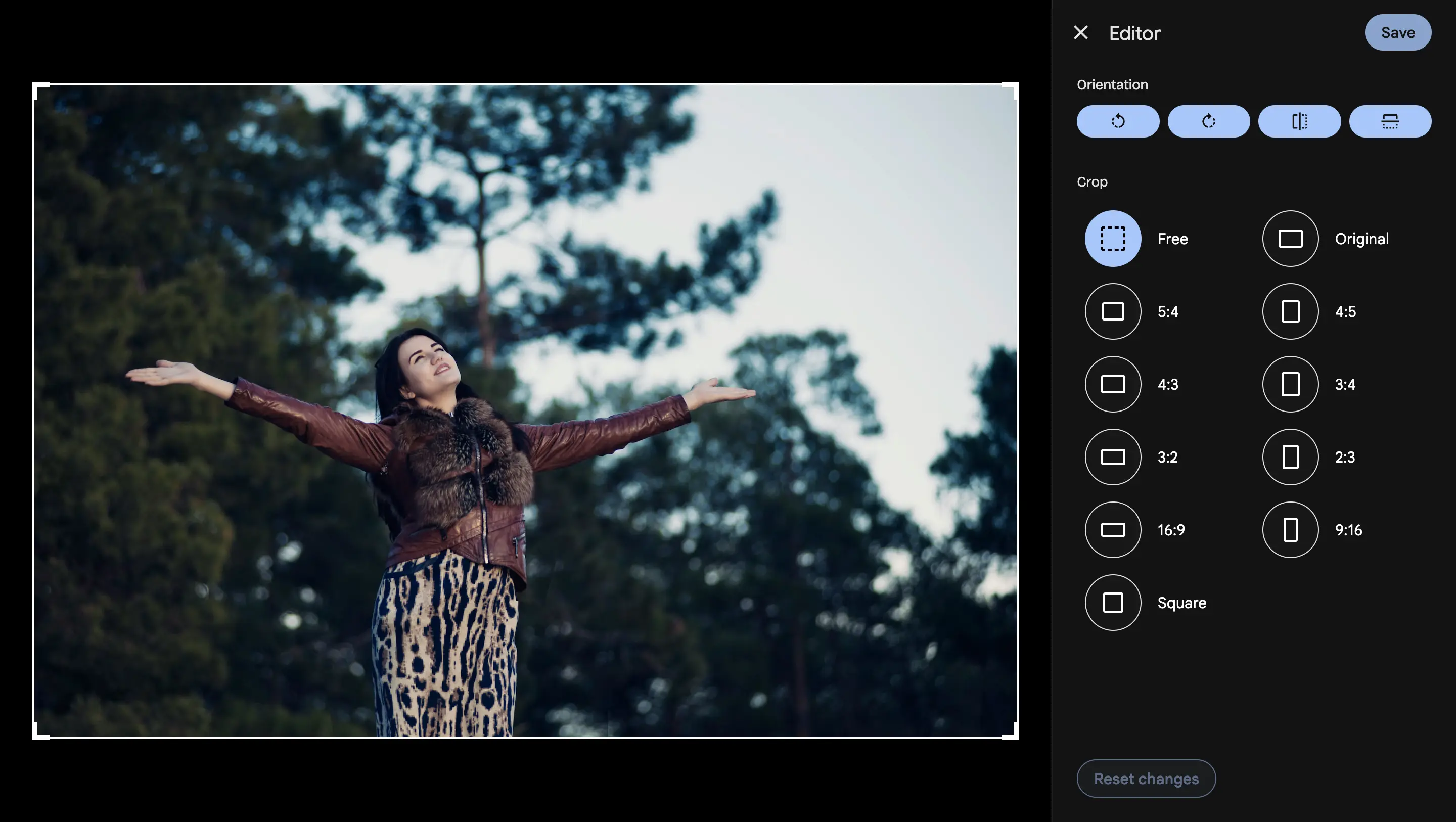Click the photo of the woman in the crop area
The image size is (1456, 822).
click(x=525, y=411)
